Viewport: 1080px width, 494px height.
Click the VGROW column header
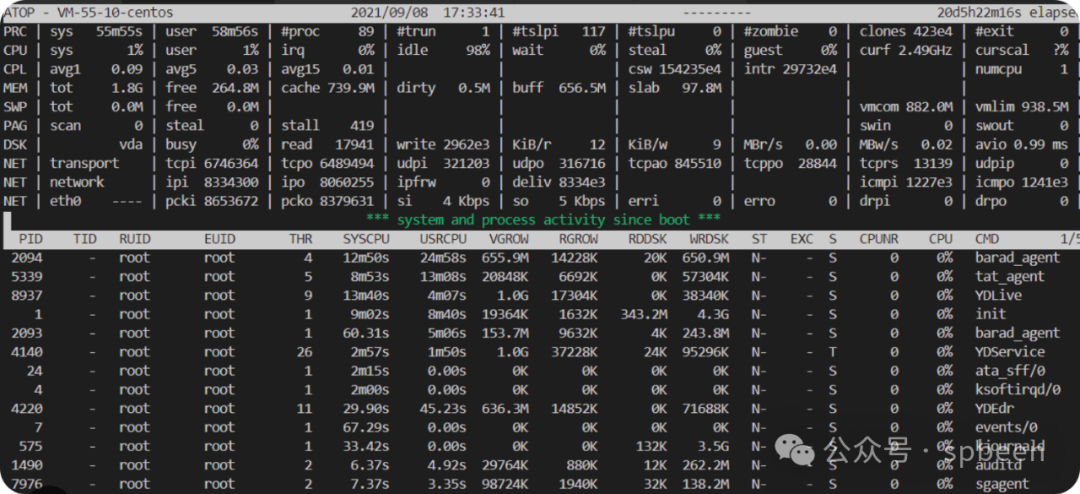point(510,239)
